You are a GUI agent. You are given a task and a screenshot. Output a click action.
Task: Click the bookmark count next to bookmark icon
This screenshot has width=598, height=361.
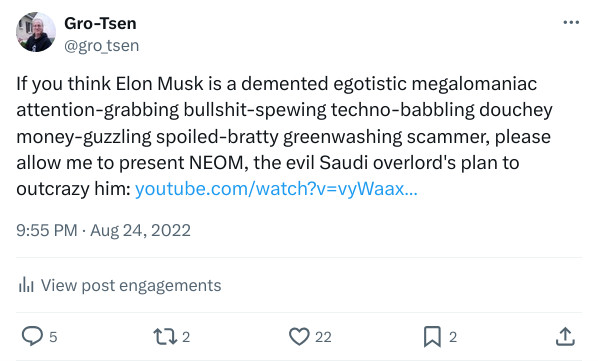(x=453, y=337)
